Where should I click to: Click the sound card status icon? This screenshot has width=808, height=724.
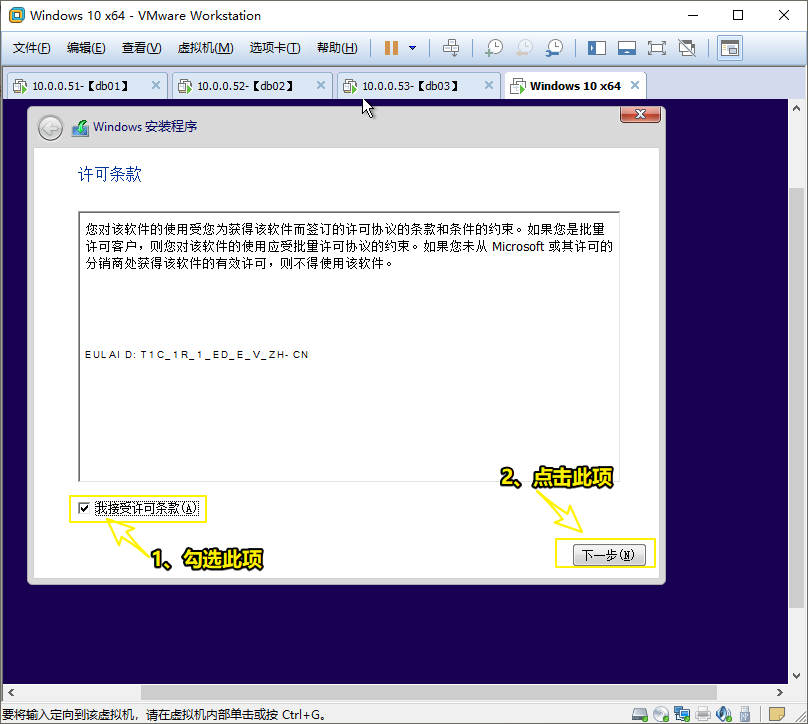coord(724,714)
